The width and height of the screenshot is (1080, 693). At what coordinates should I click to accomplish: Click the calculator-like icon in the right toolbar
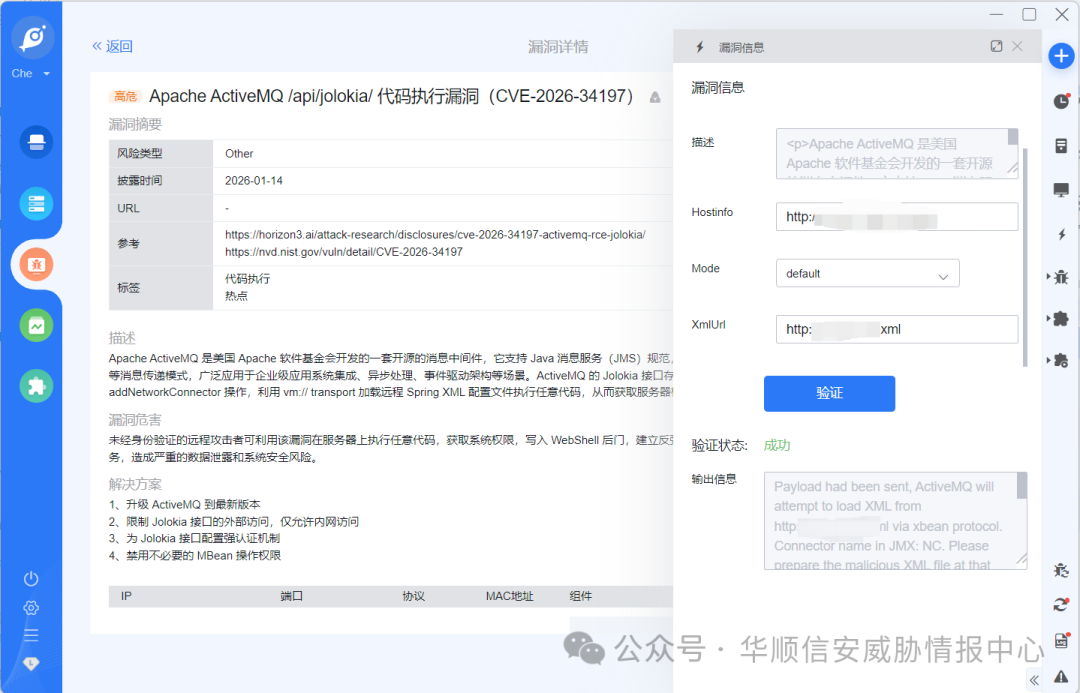coord(1061,145)
